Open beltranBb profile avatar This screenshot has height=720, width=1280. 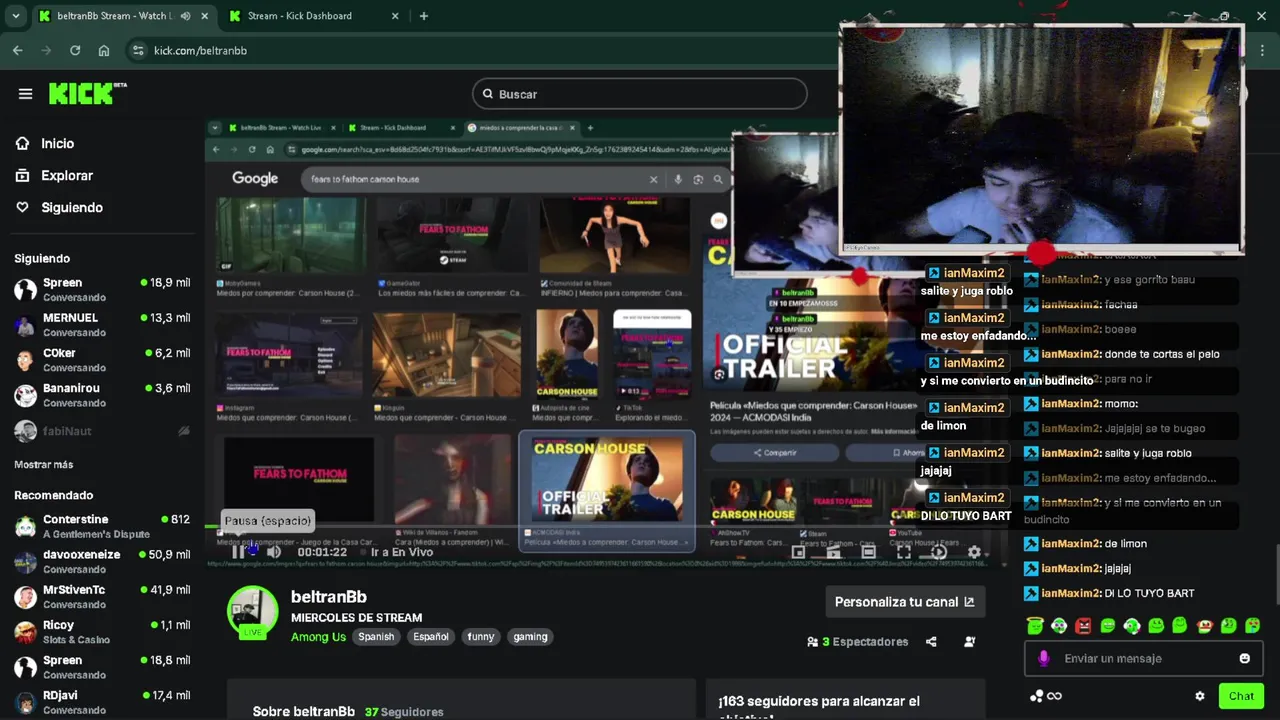[x=252, y=611]
